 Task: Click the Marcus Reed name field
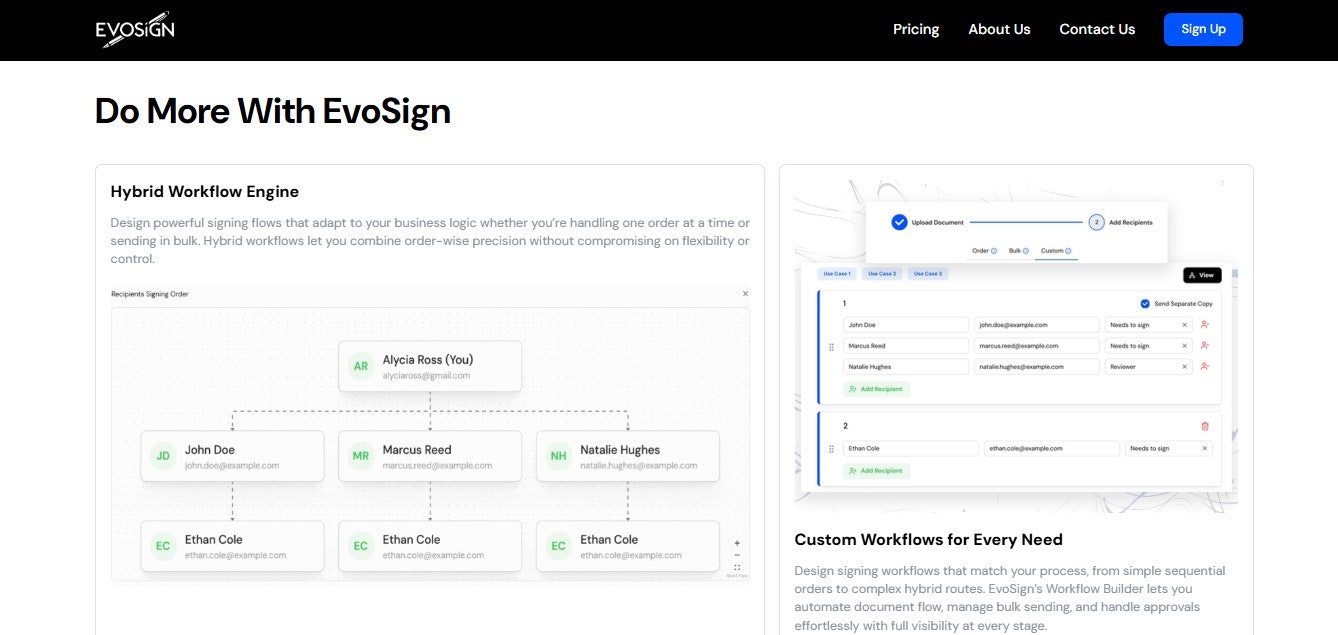coord(906,346)
